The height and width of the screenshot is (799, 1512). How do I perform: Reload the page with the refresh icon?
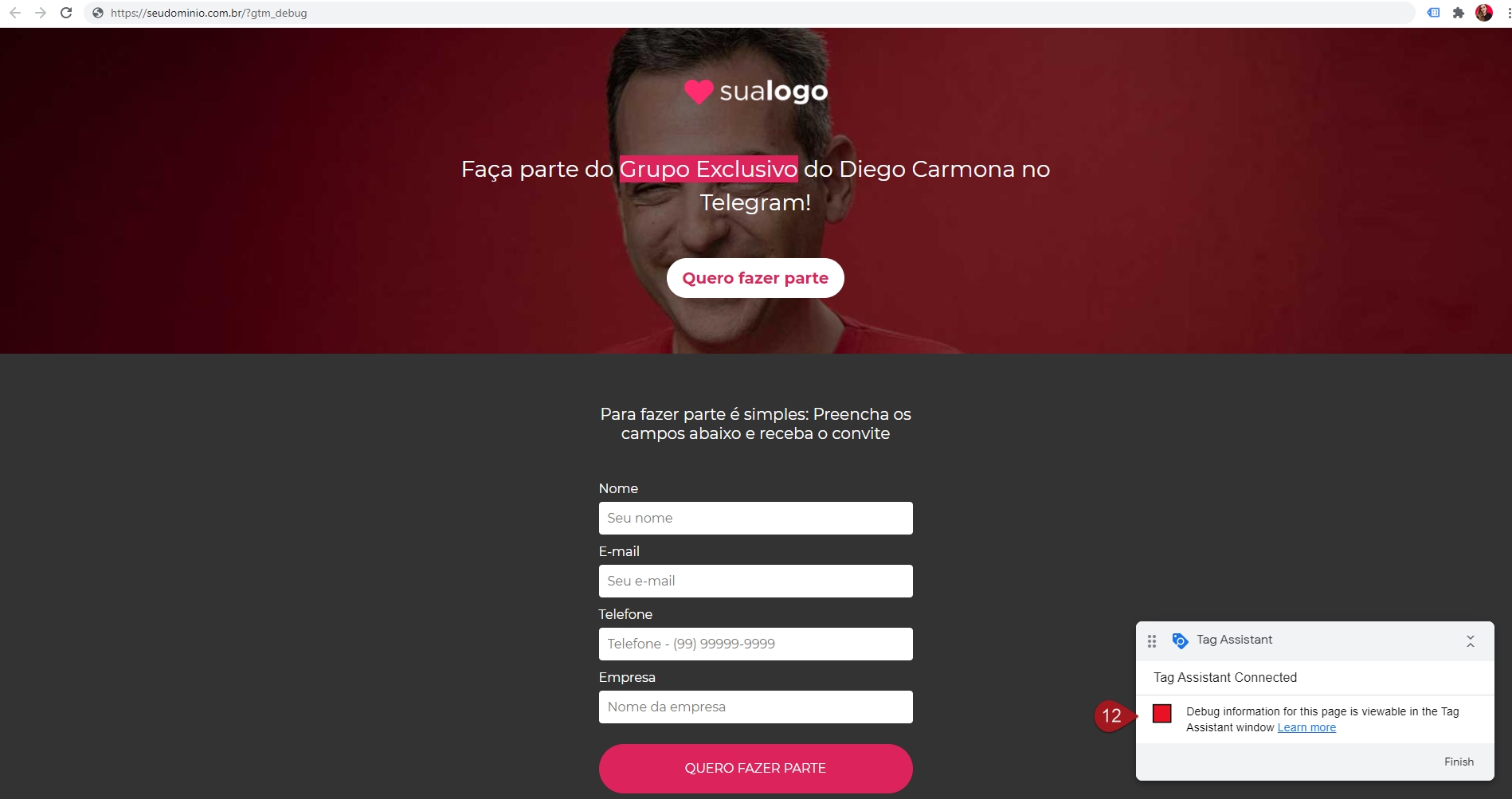coord(66,13)
